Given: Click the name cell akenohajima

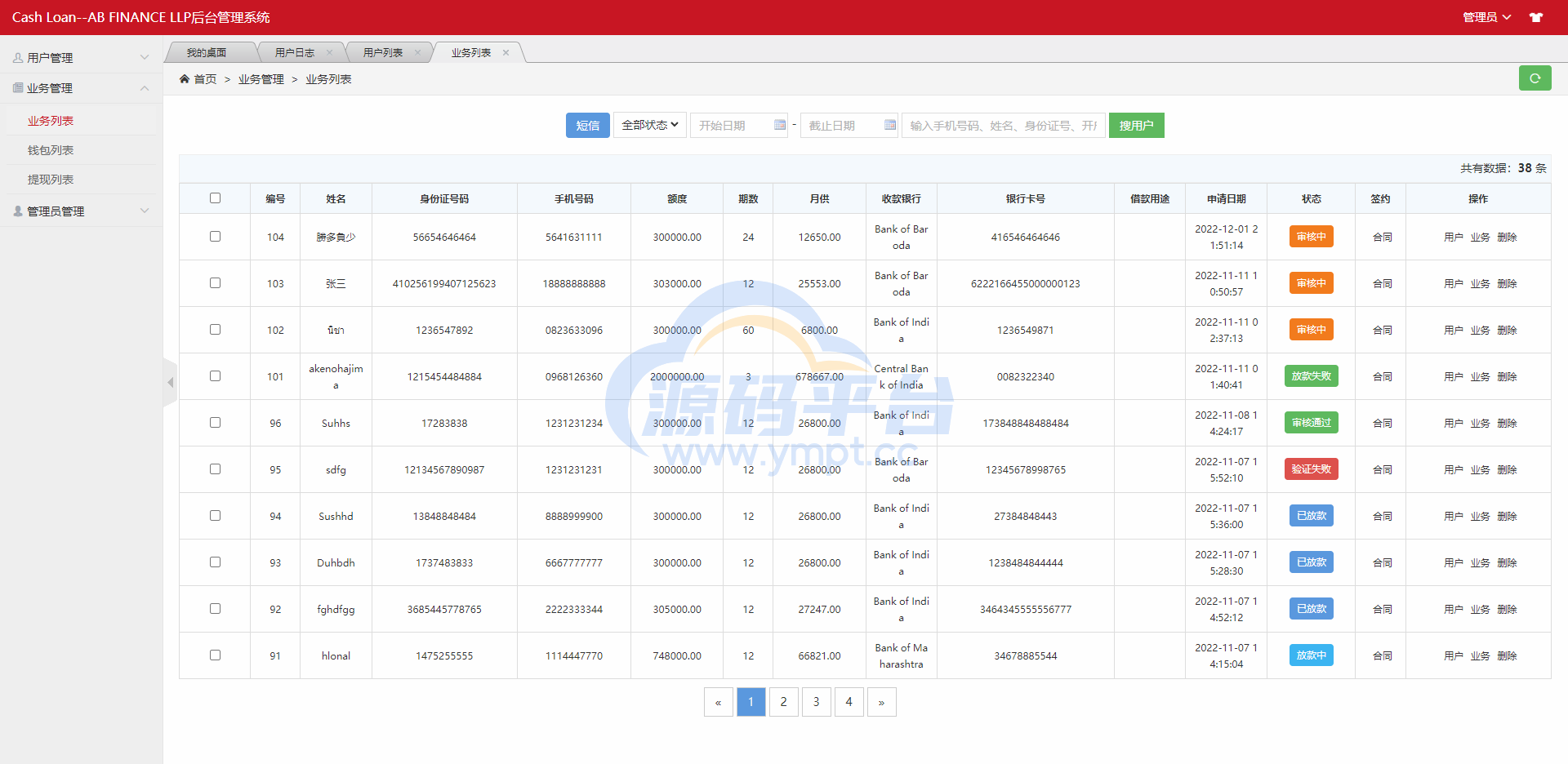Looking at the screenshot, I should click(336, 376).
